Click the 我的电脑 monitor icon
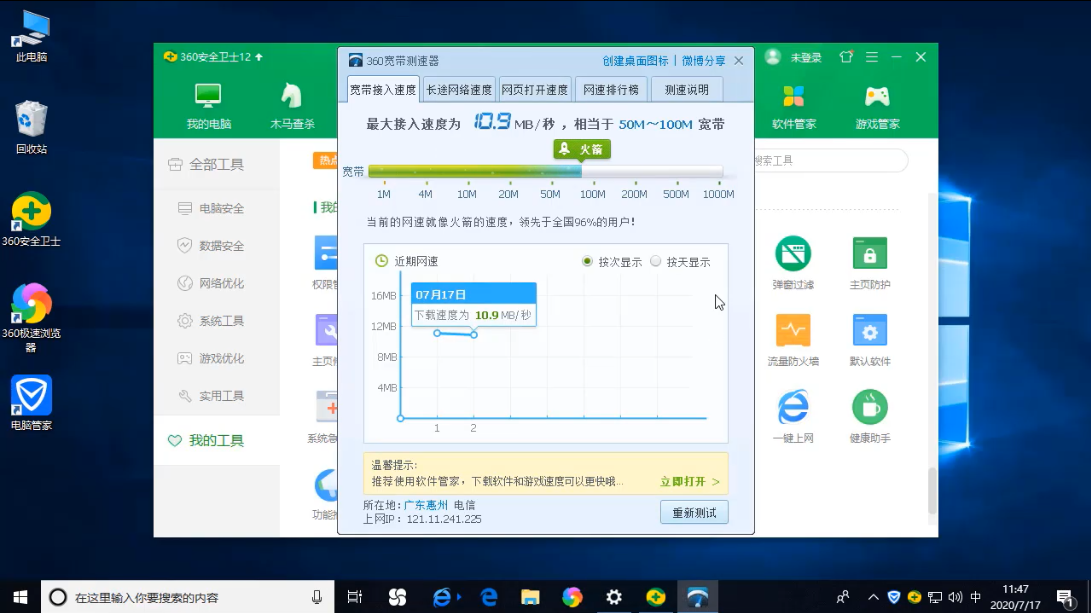Viewport: 1091px width, 613px height. (x=208, y=97)
